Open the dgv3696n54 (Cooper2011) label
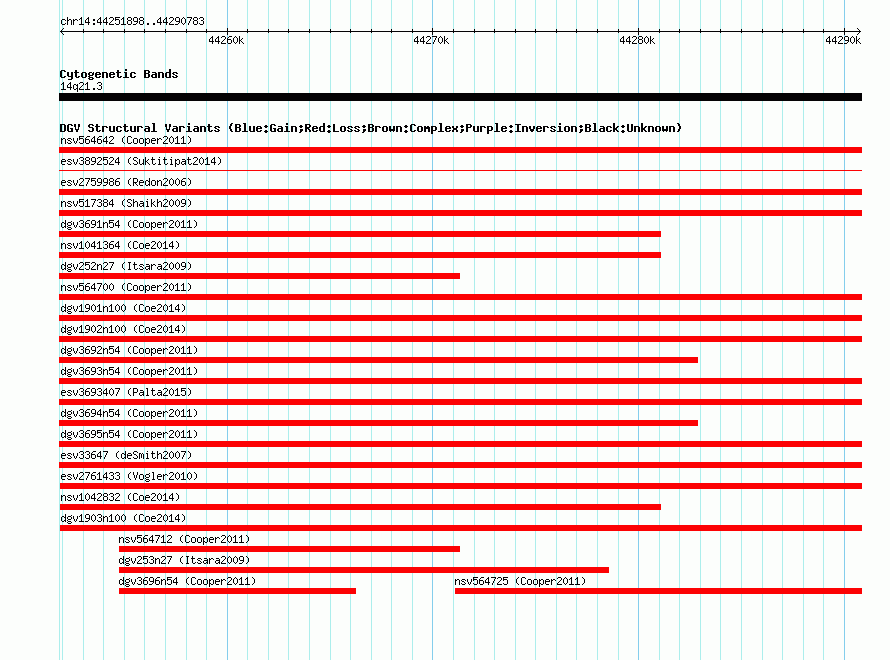This screenshot has width=890, height=660. (x=187, y=581)
